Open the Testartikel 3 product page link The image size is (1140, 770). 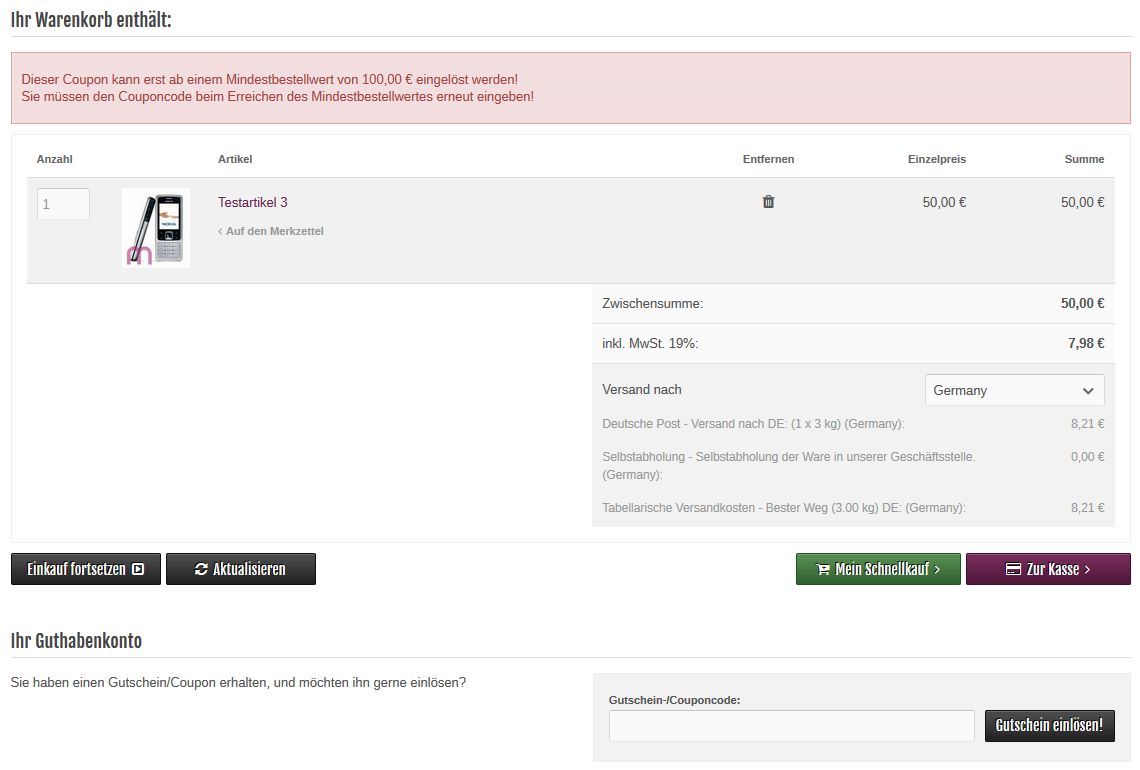click(253, 202)
